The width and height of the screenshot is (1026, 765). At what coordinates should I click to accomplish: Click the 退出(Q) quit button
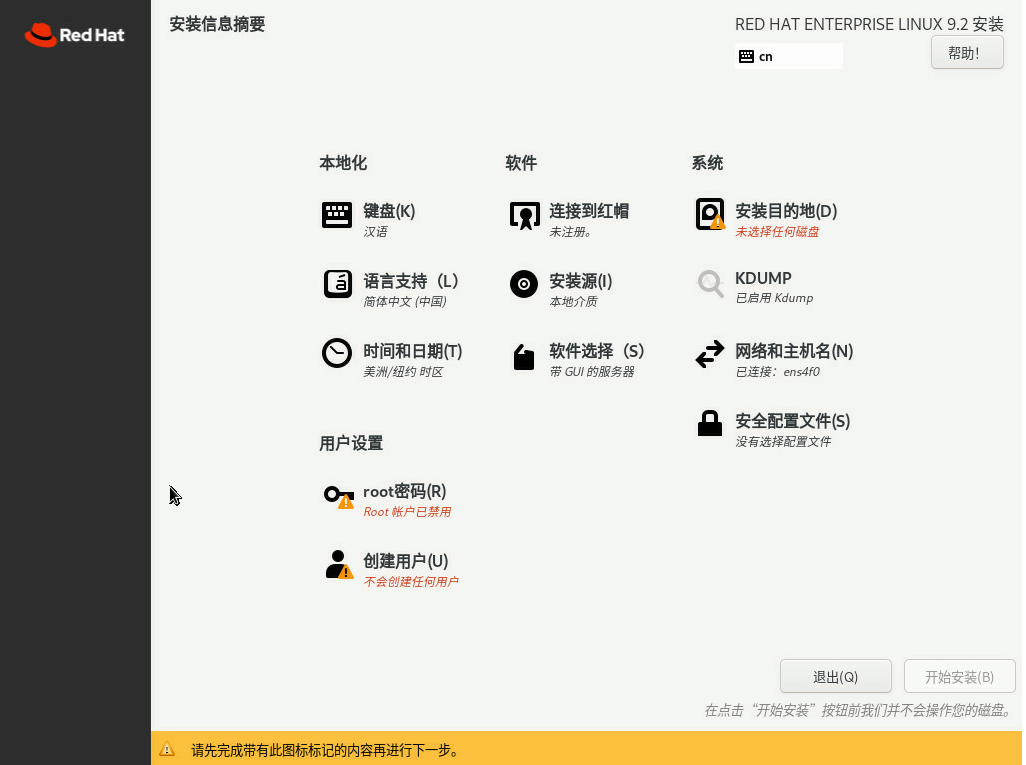click(x=835, y=677)
